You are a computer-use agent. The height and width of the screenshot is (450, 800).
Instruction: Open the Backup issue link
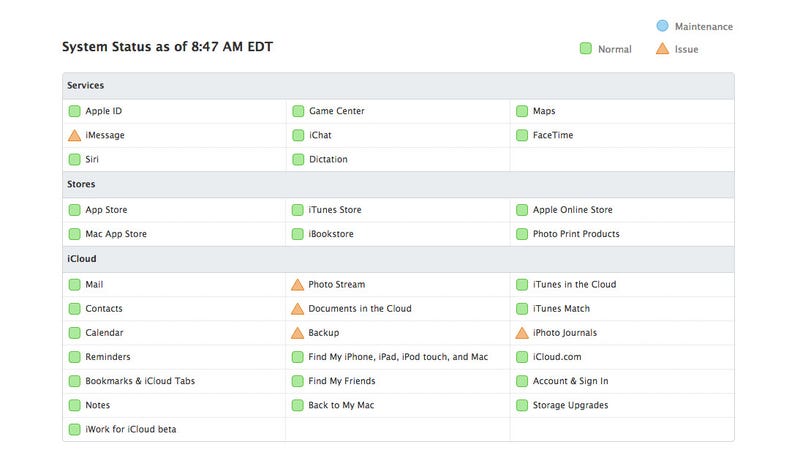(323, 333)
